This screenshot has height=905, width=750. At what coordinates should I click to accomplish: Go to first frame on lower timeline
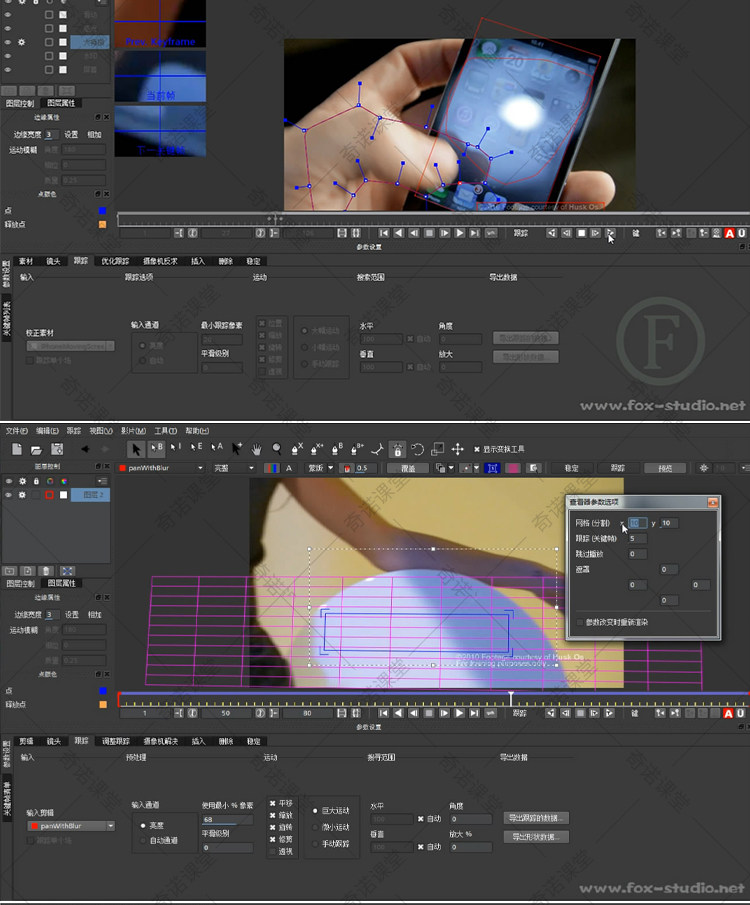click(x=383, y=713)
